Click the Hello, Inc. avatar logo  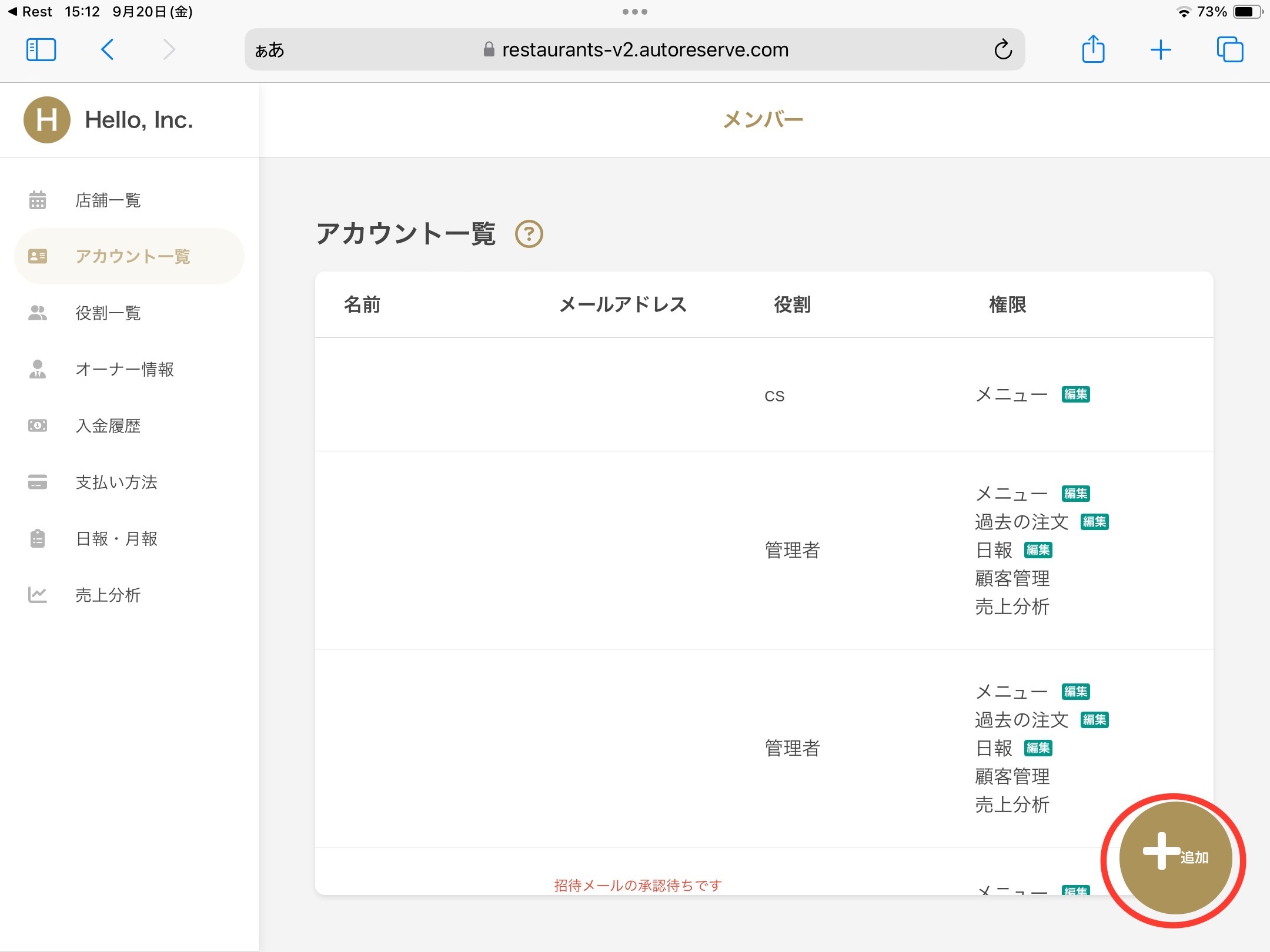tap(47, 120)
